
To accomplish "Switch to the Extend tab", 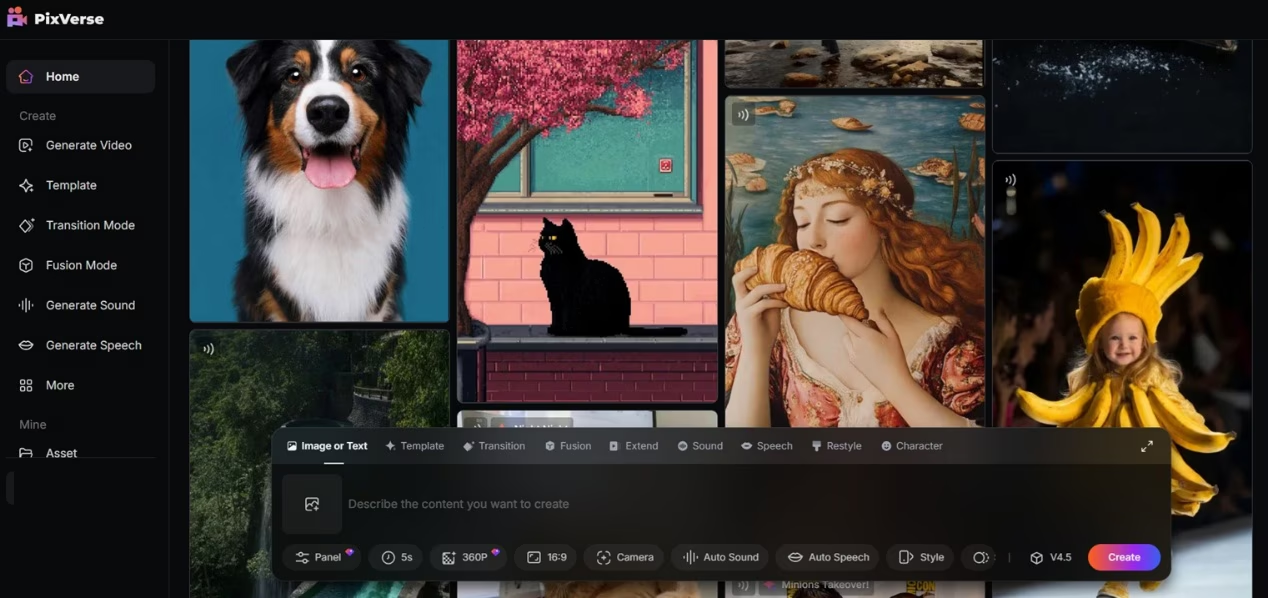I will pos(633,446).
